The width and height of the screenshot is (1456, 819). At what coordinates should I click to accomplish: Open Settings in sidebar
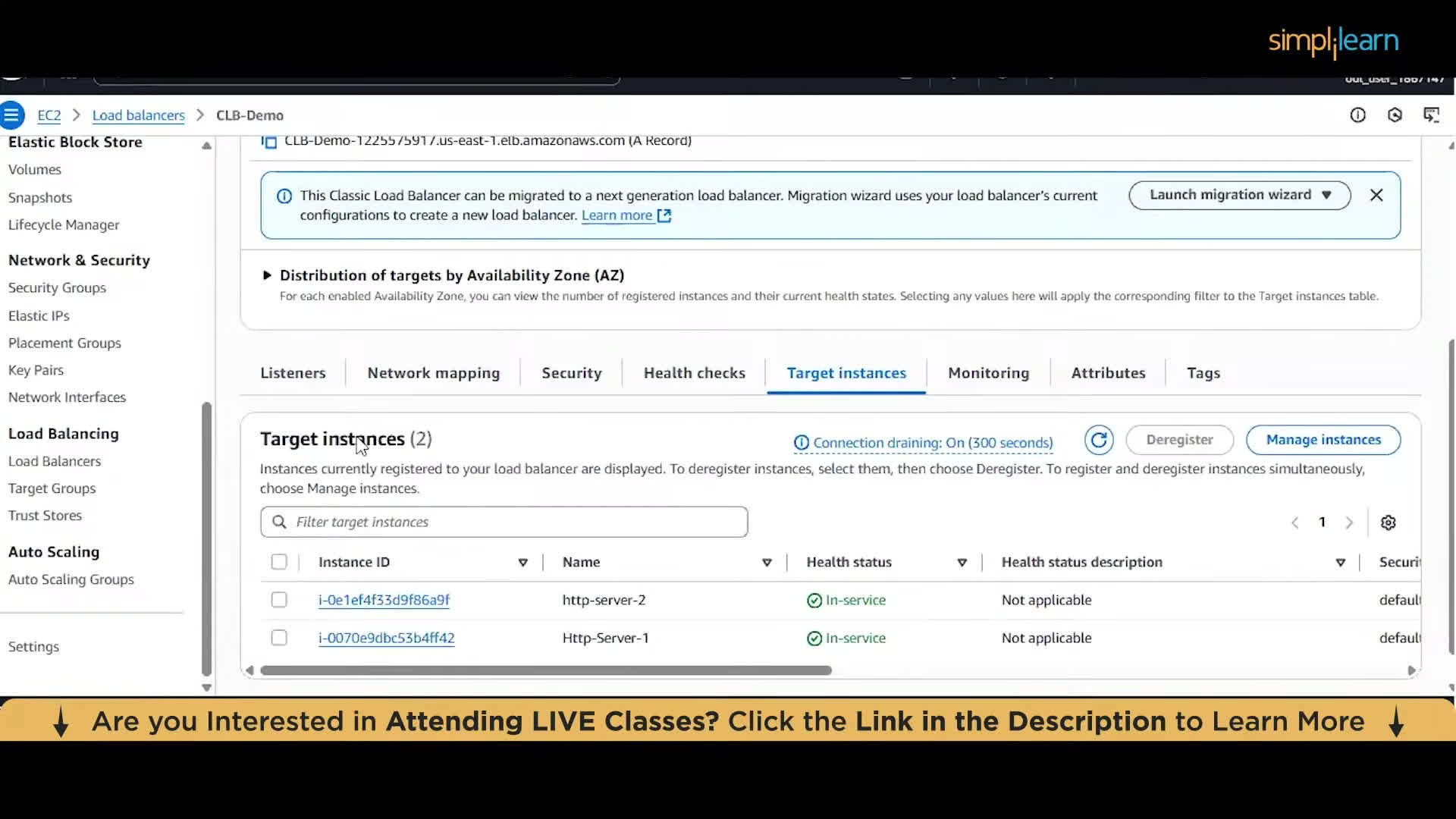[33, 647]
